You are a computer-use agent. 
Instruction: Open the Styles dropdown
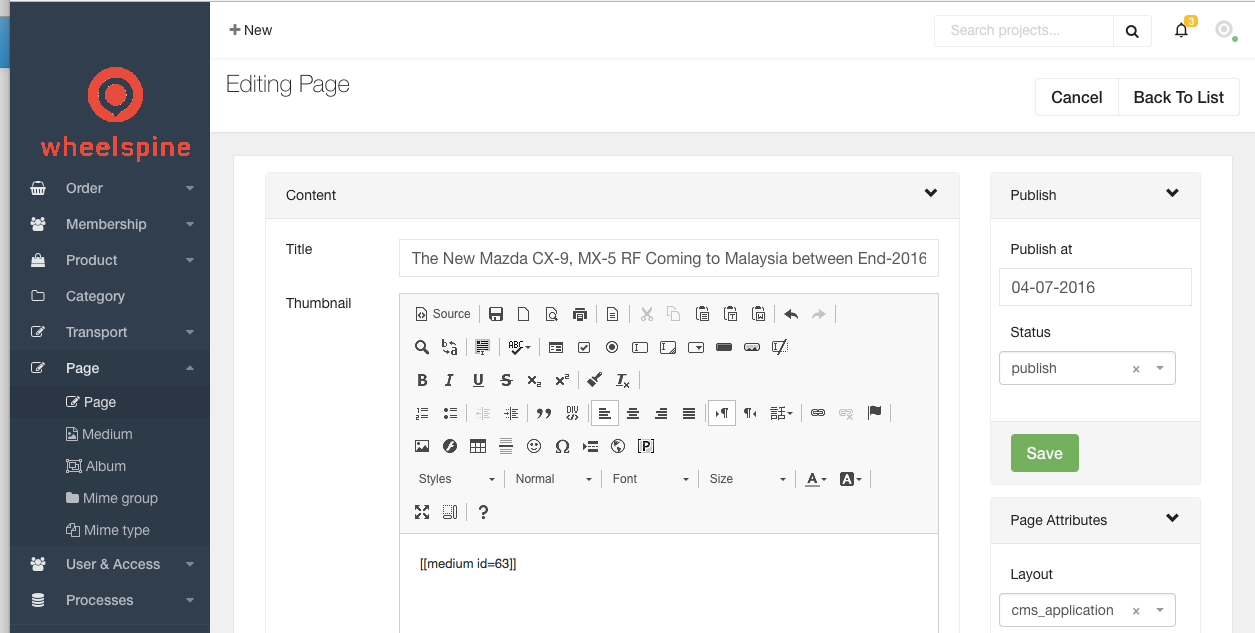click(x=456, y=479)
